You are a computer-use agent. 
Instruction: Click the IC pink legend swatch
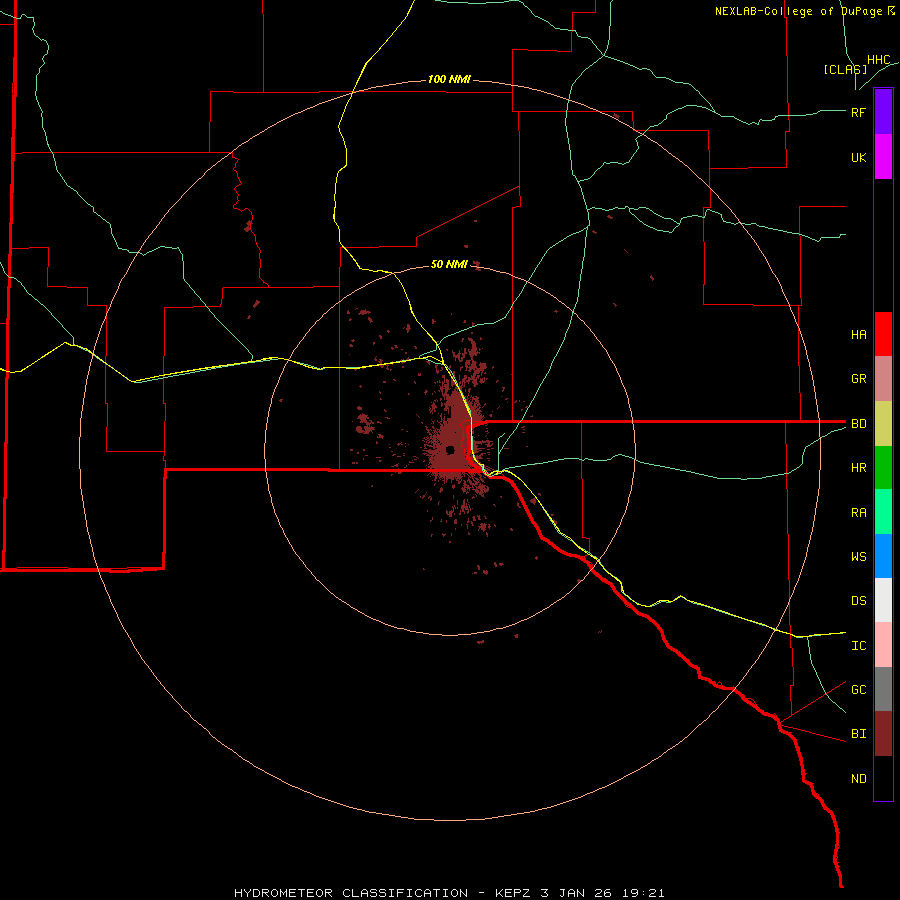pos(883,645)
